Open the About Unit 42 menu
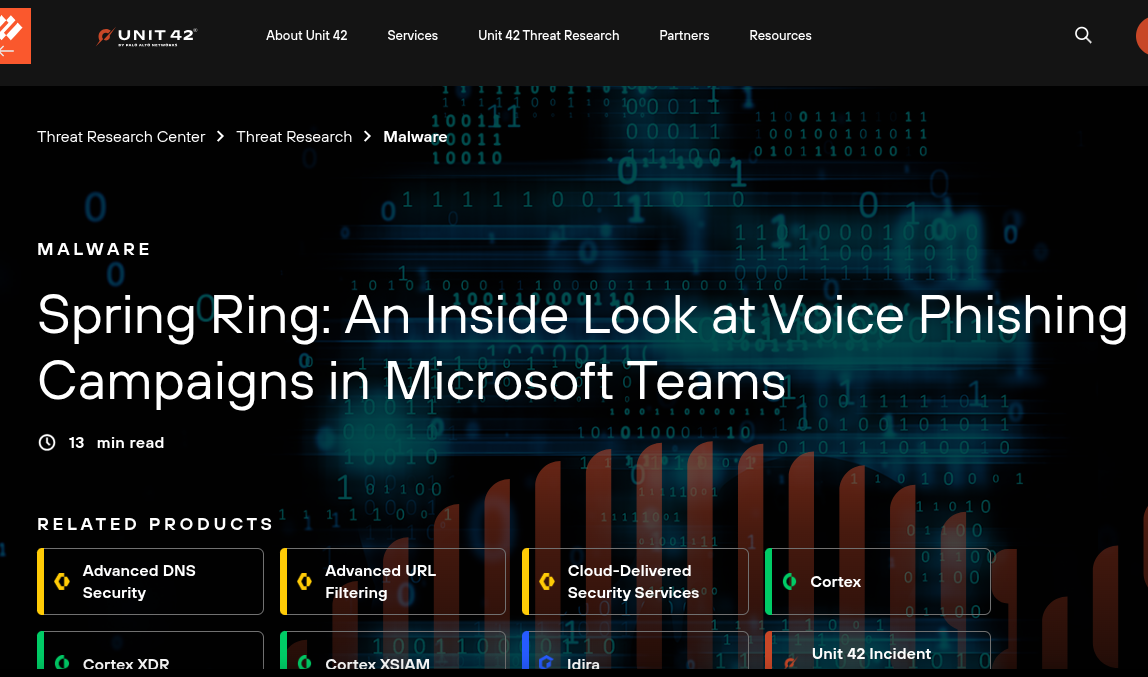This screenshot has width=1148, height=677. [307, 35]
